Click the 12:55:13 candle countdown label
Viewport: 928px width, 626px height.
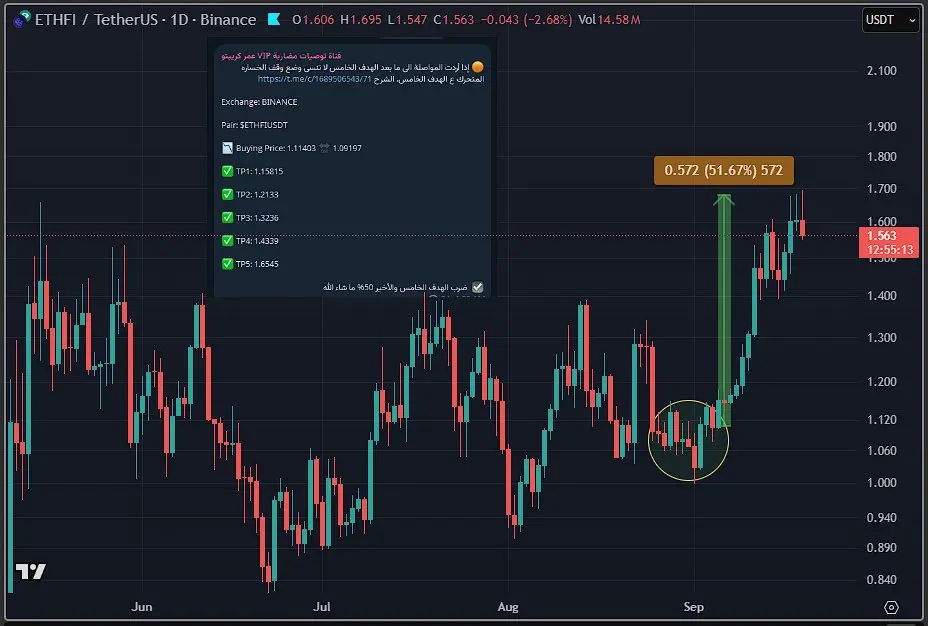click(x=890, y=250)
